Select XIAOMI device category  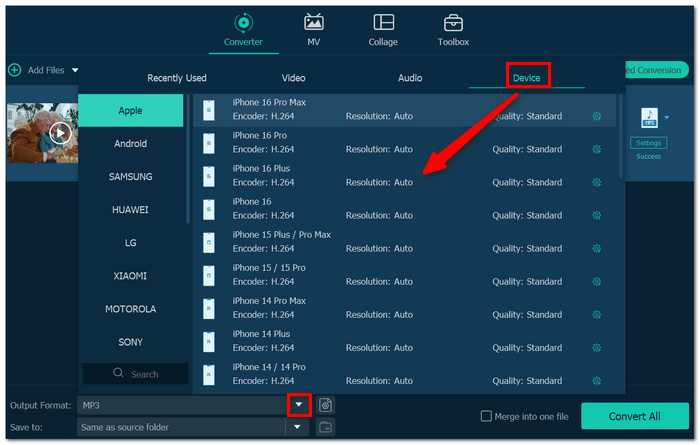tap(130, 276)
